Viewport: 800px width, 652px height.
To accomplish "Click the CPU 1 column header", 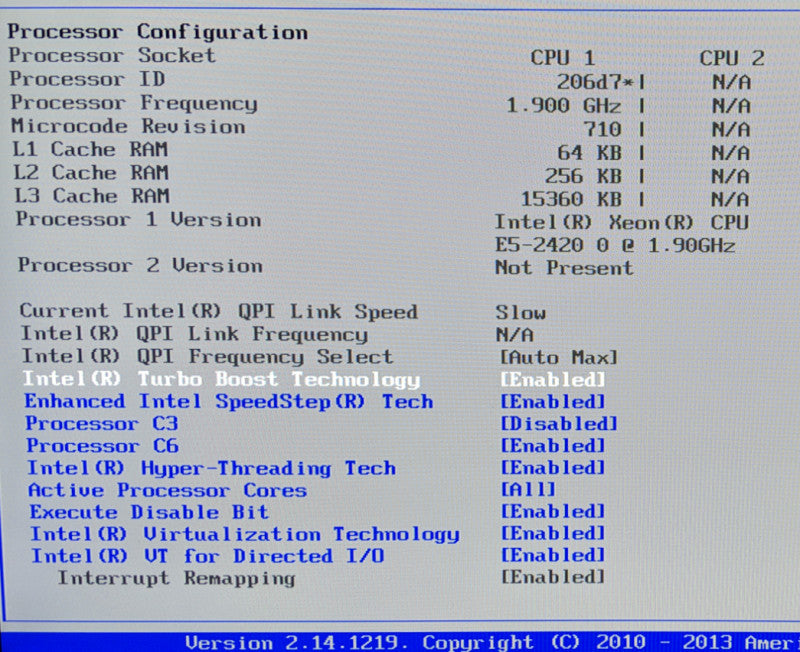I will (563, 58).
